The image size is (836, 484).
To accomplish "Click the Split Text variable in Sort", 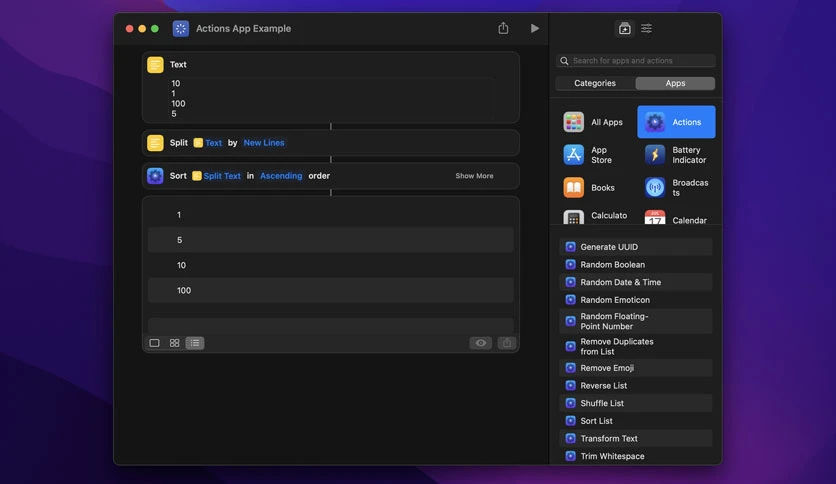I will pos(216,176).
